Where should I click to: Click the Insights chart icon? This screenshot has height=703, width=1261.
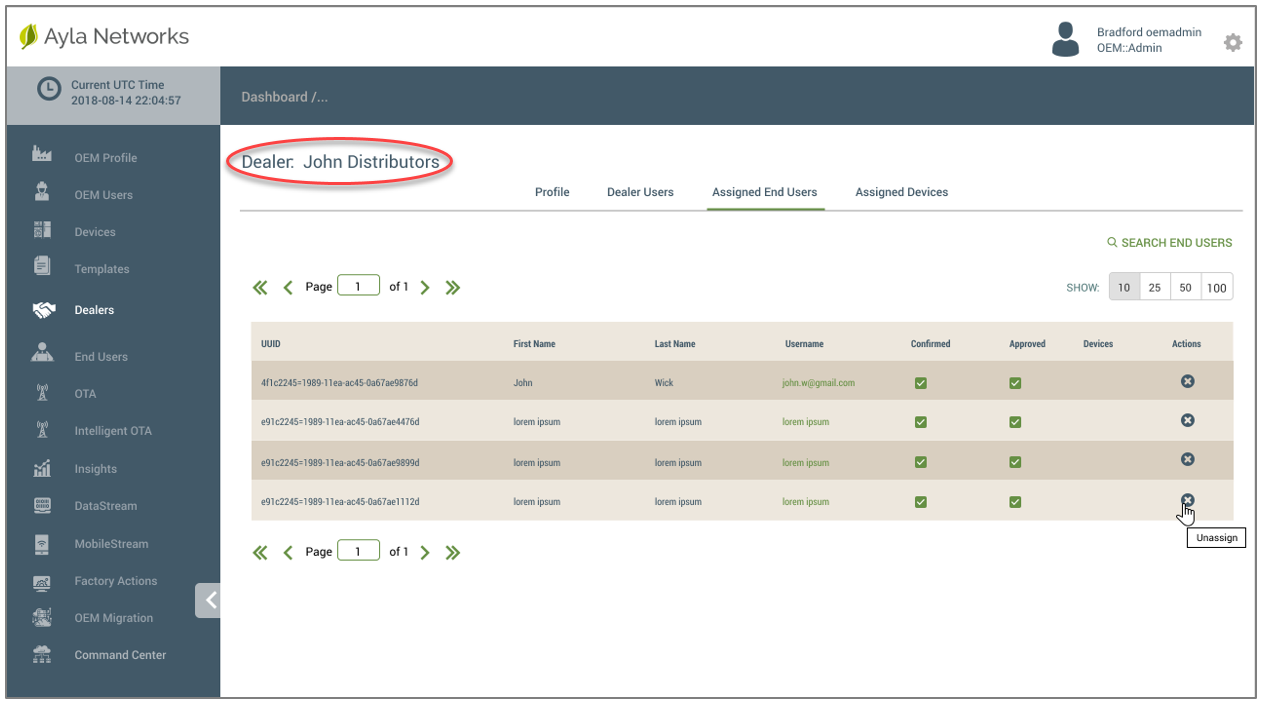(x=42, y=467)
